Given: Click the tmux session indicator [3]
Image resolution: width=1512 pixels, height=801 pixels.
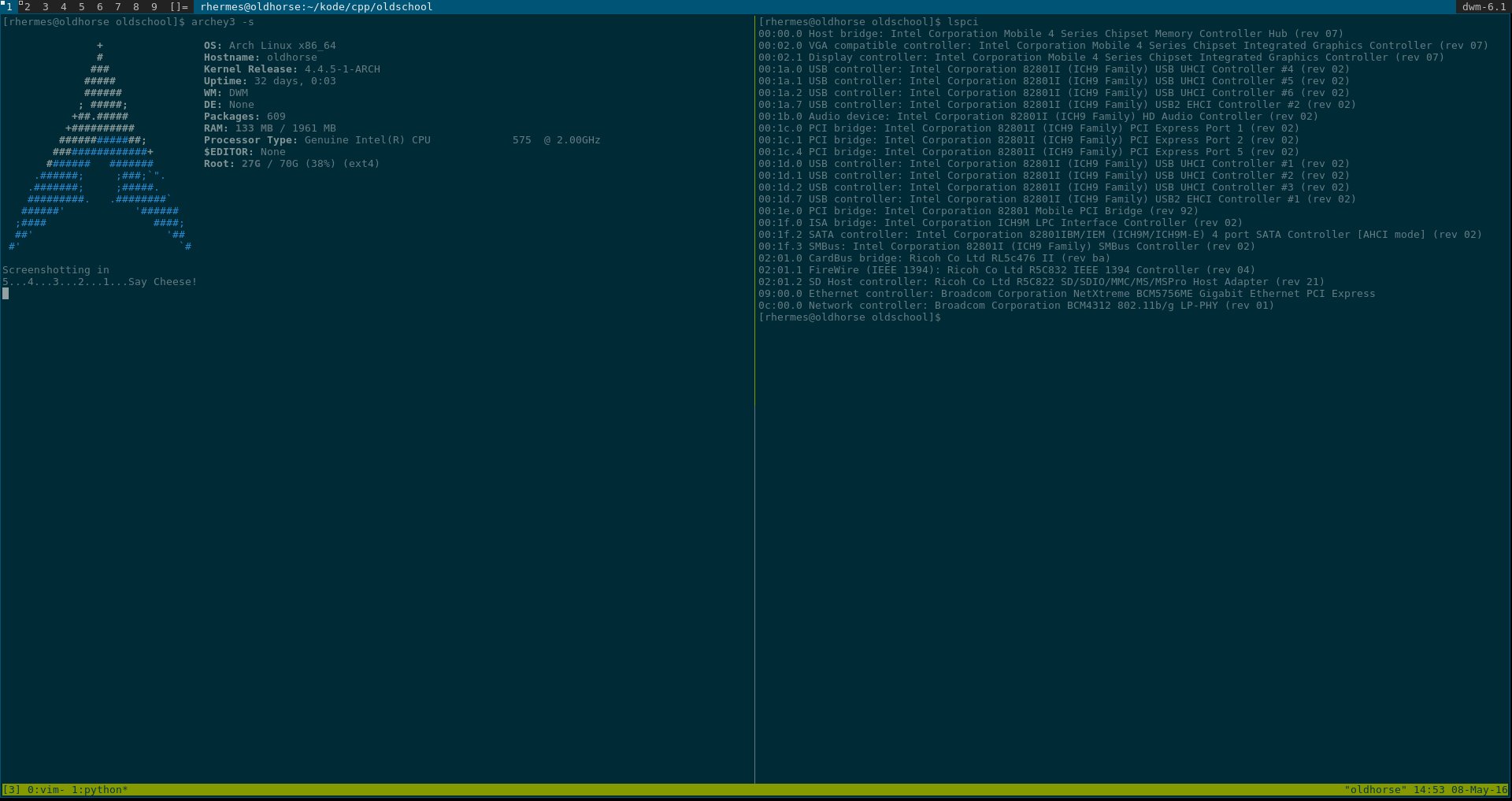Looking at the screenshot, I should tap(12, 790).
